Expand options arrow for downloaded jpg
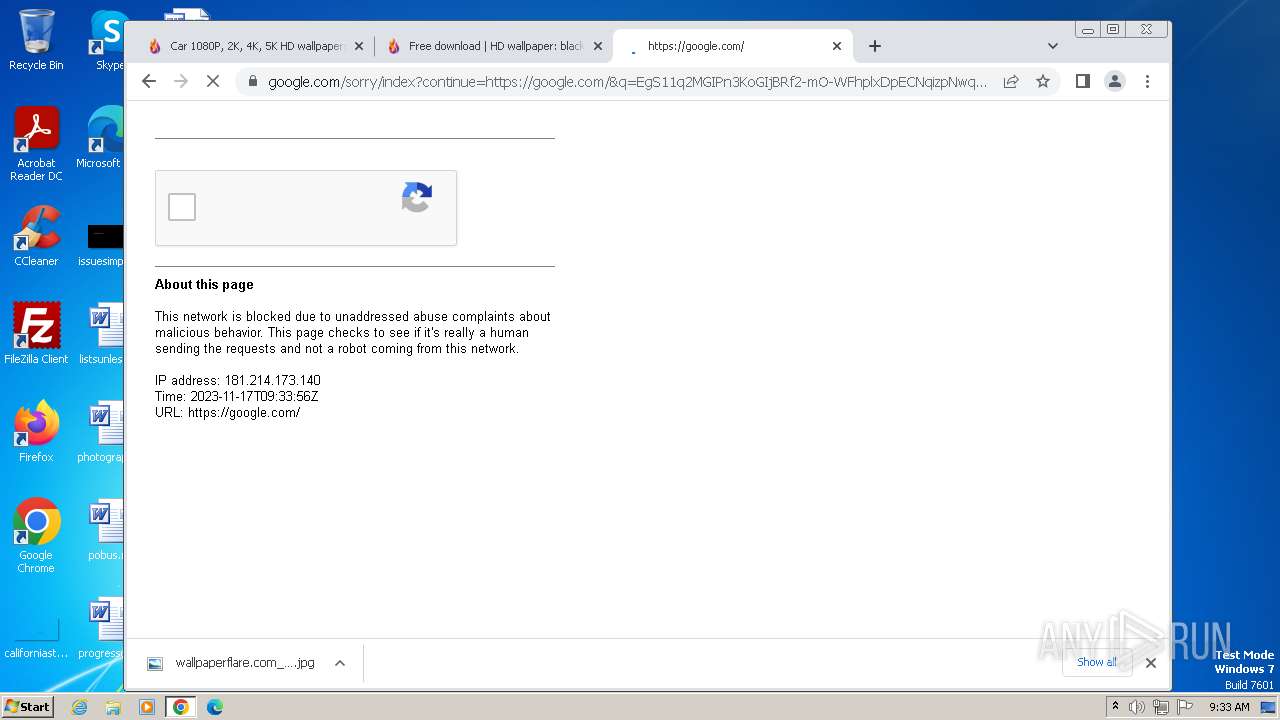 [340, 663]
